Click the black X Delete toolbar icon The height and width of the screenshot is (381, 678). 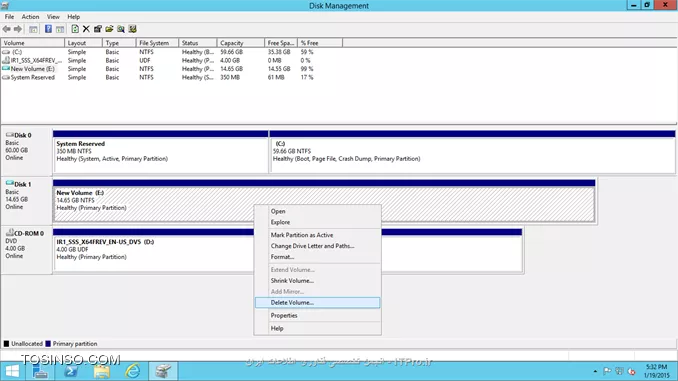click(x=86, y=29)
